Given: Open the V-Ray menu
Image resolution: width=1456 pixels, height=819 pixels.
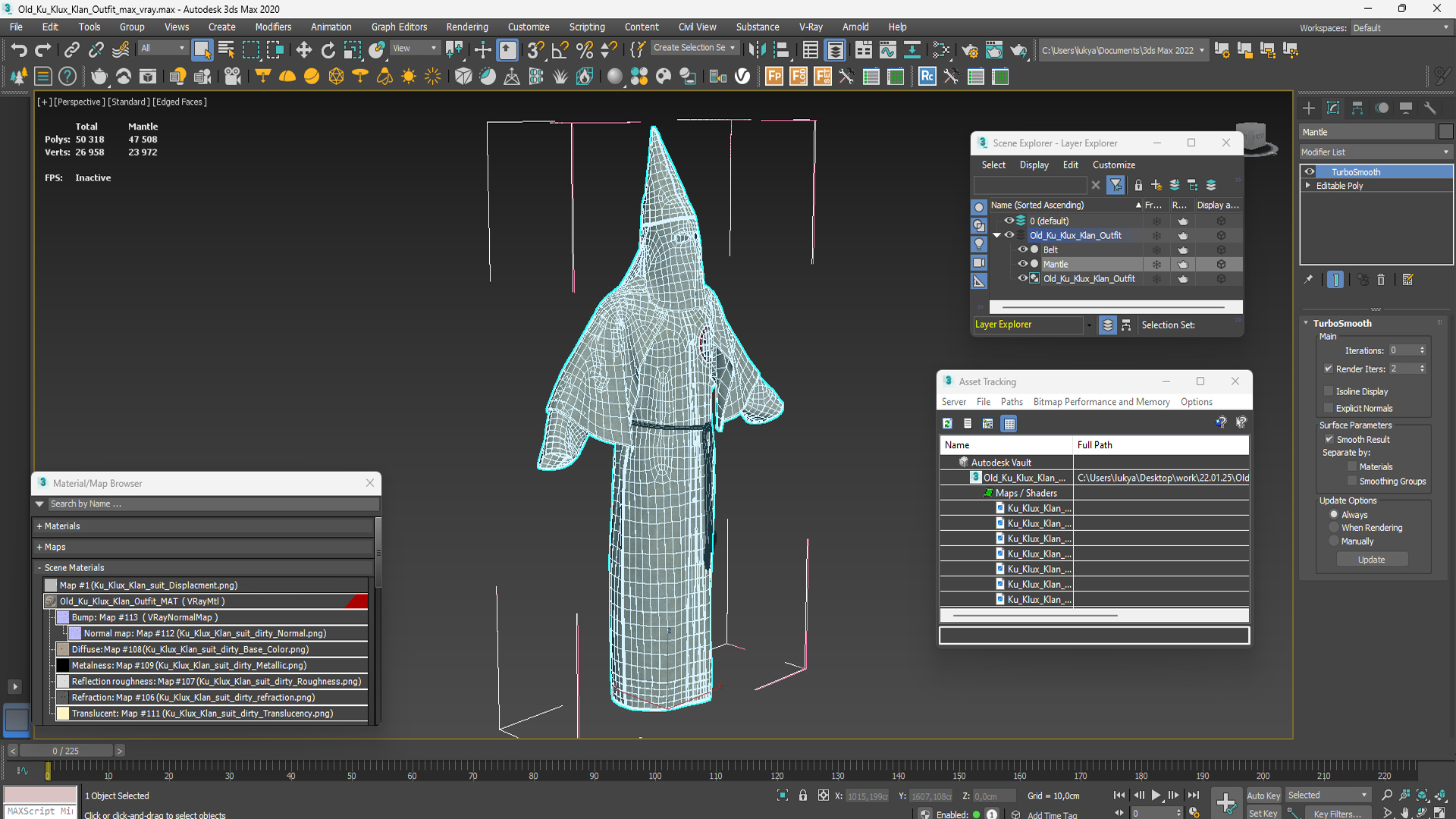Looking at the screenshot, I should tap(811, 27).
